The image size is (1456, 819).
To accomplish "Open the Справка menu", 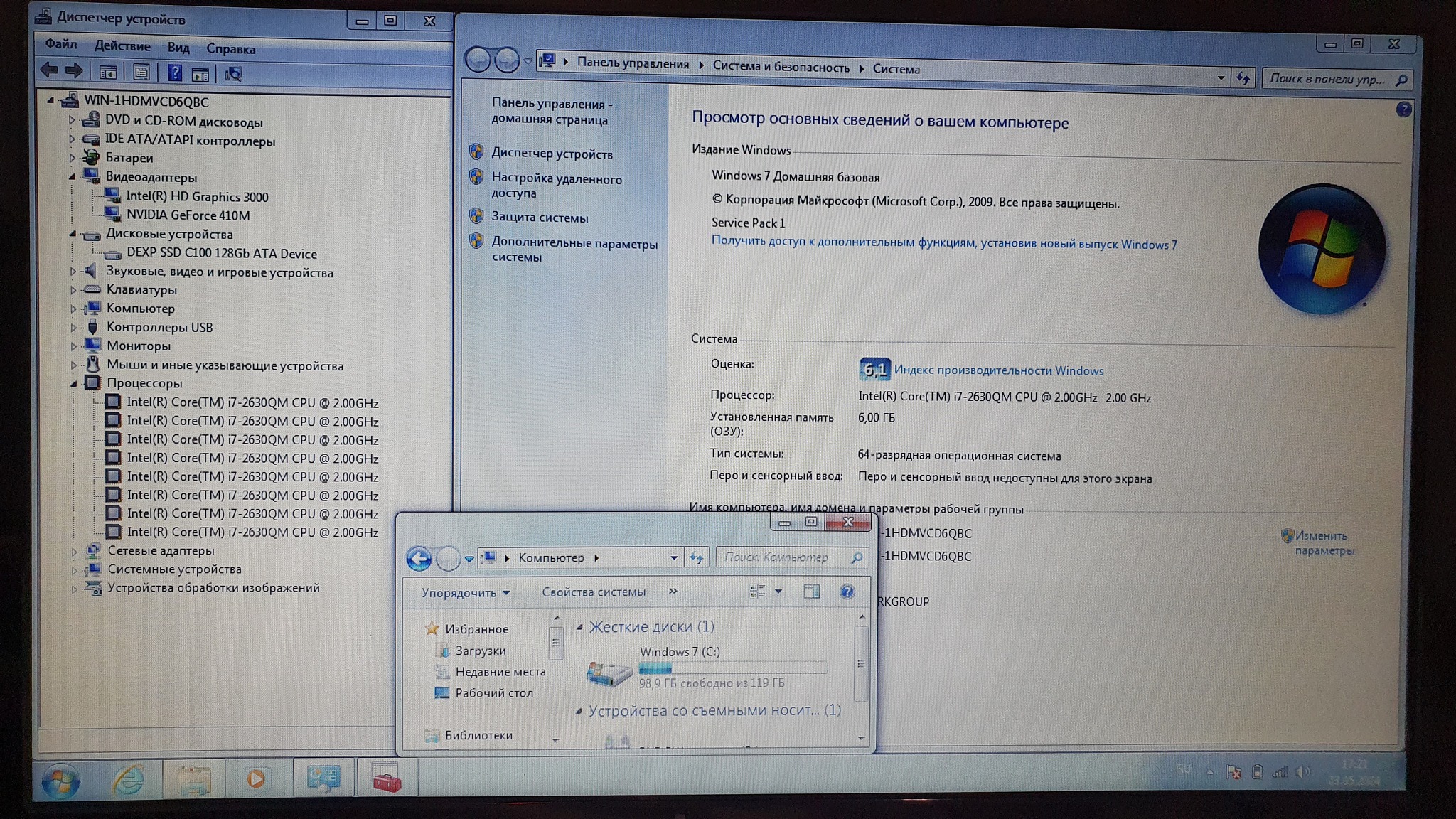I will pos(230,49).
